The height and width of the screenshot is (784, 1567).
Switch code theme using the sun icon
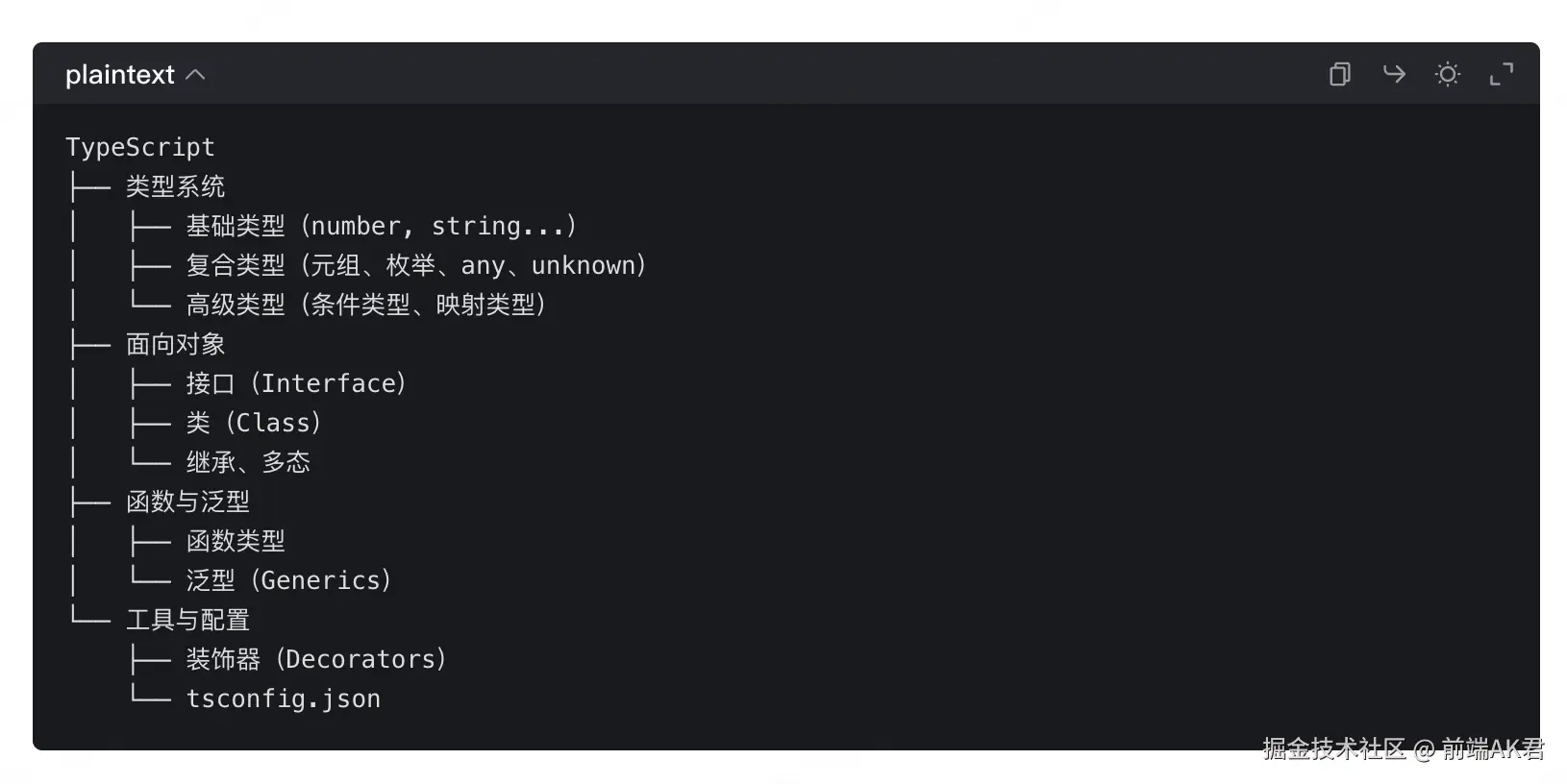point(1447,74)
